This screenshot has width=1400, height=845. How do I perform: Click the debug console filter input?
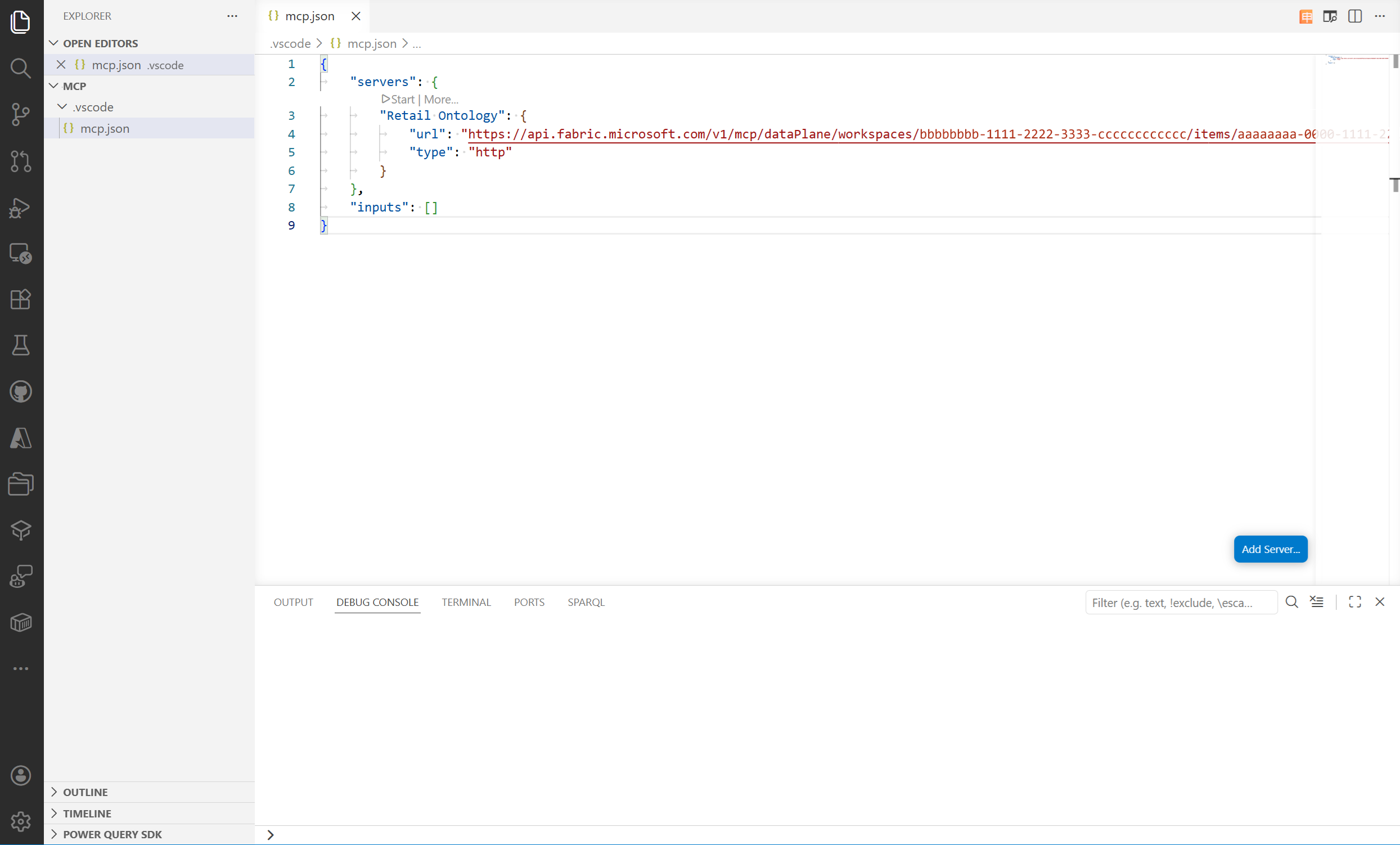coord(1181,603)
